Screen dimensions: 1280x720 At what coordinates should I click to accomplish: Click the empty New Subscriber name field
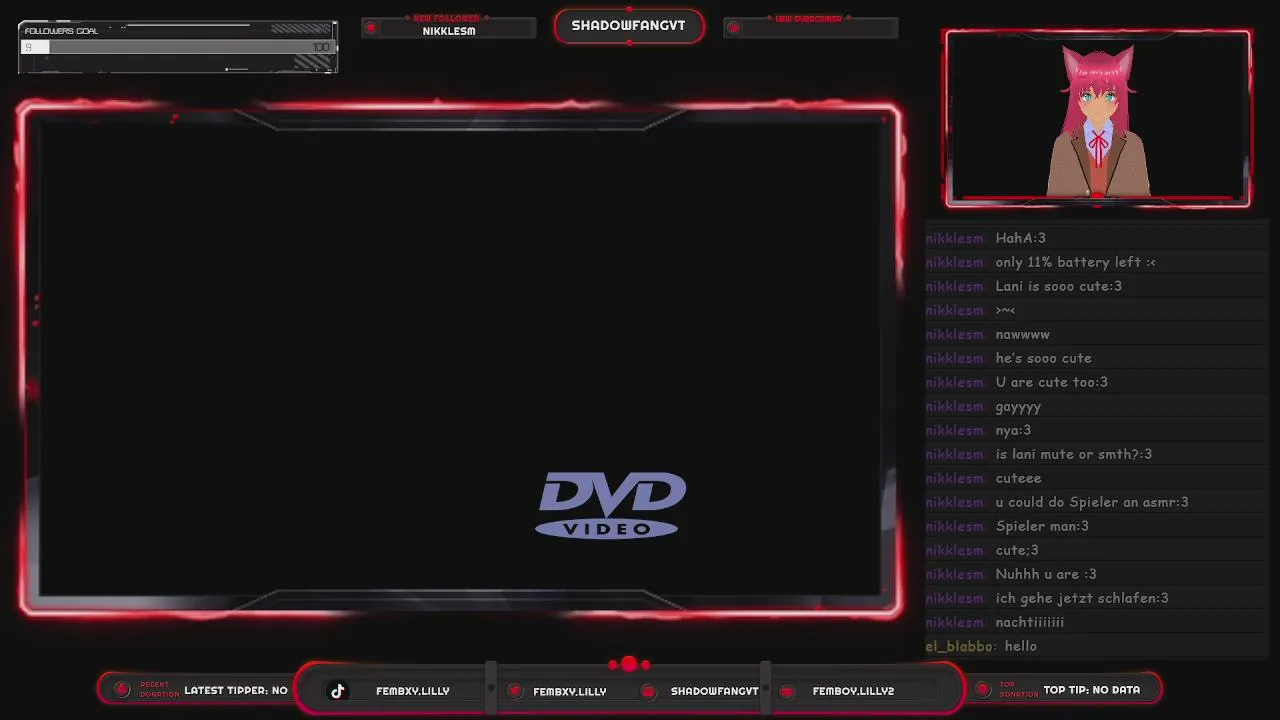tap(810, 30)
